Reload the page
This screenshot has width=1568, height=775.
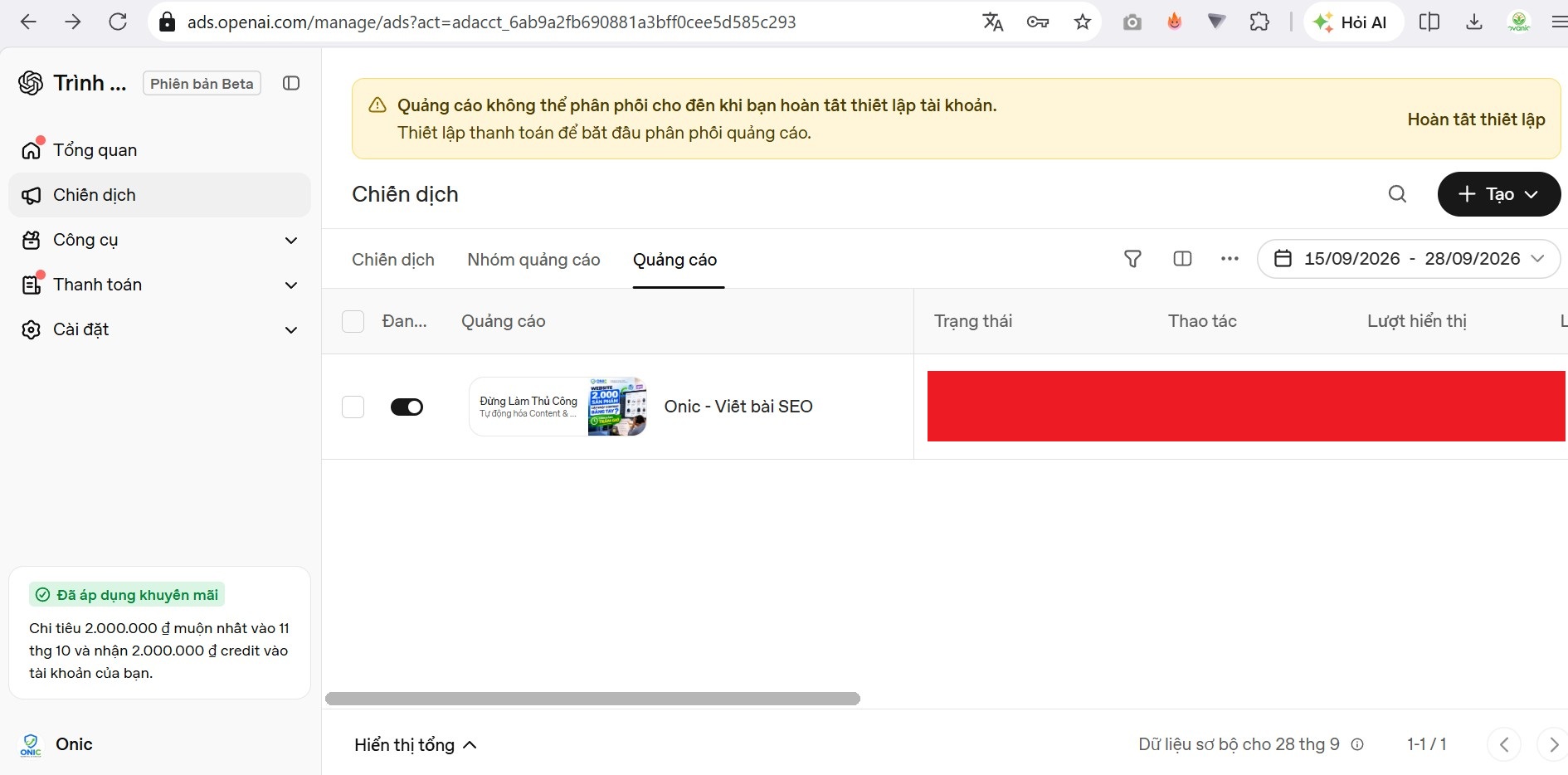[118, 22]
